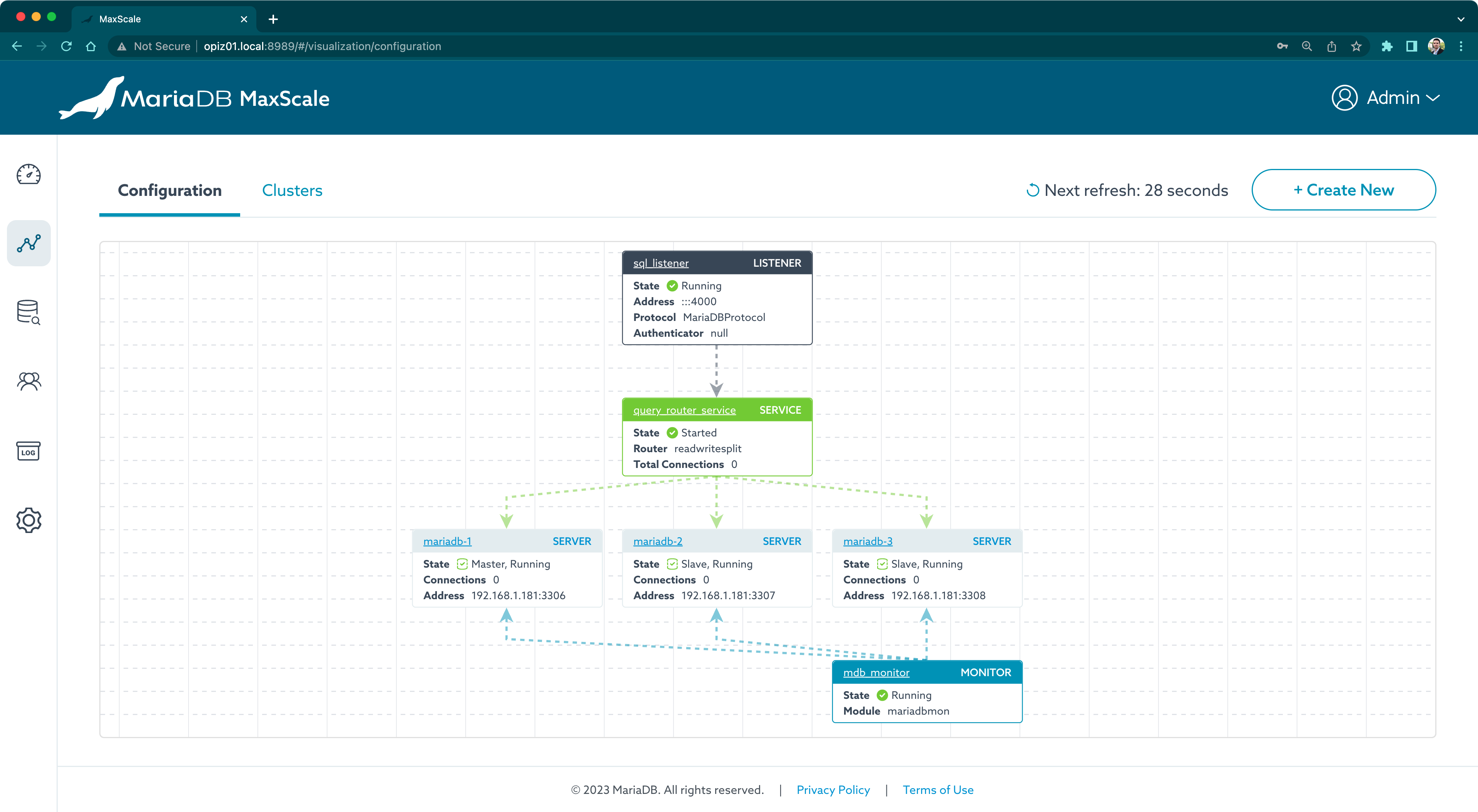Click the browser address bar URL
The width and height of the screenshot is (1478, 812).
322,47
